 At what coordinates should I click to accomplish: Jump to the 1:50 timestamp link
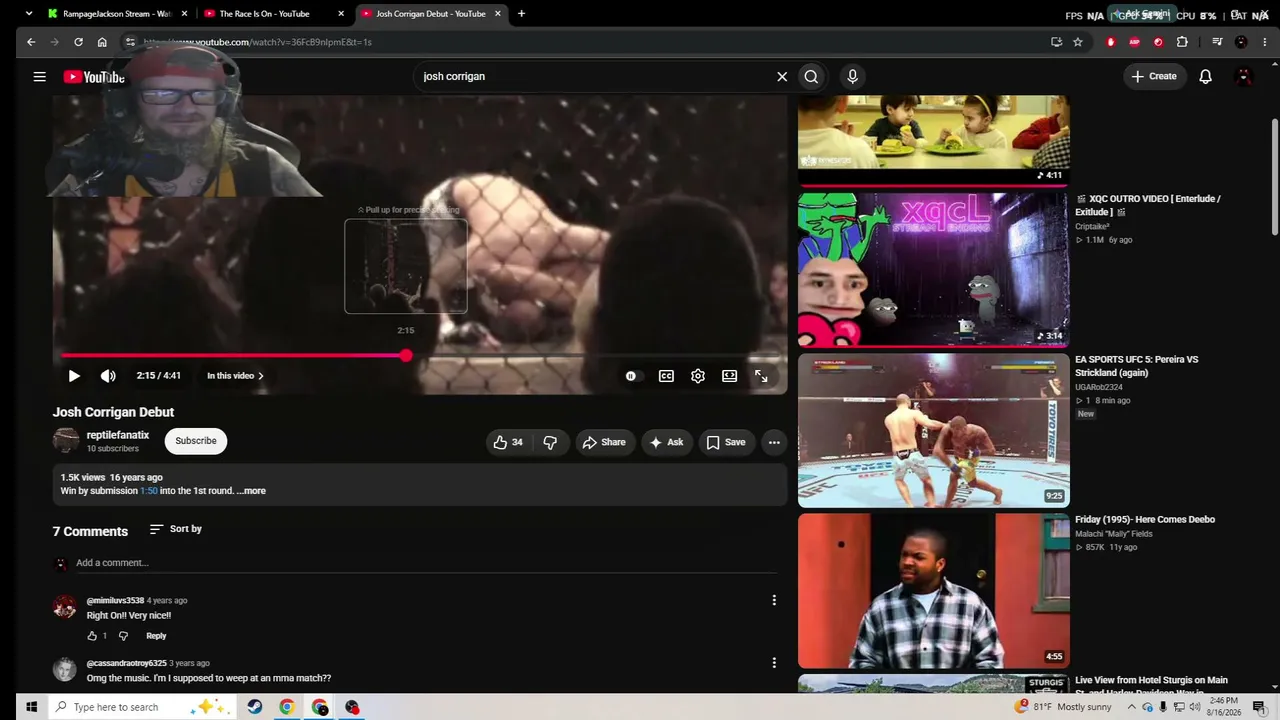click(x=149, y=491)
